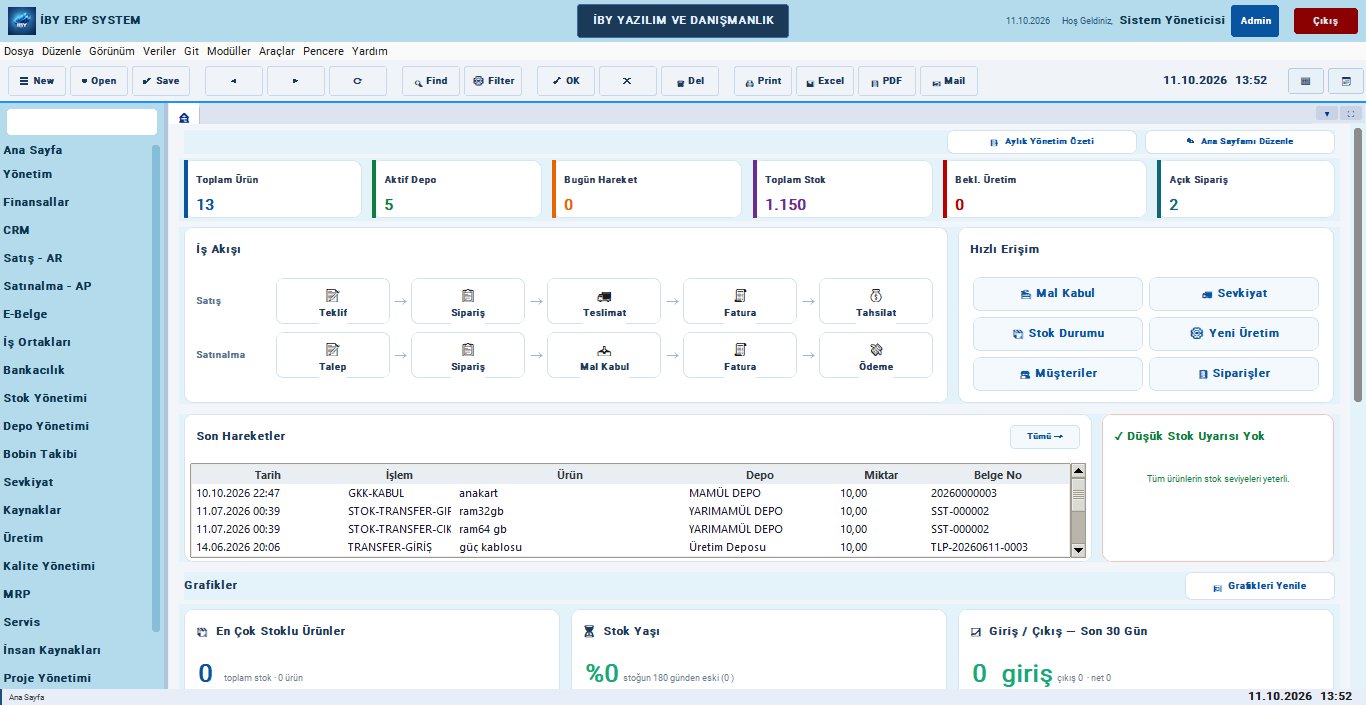Viewport: 1366px width, 705px height.
Task: Click the New toolbar button
Action: tap(37, 81)
